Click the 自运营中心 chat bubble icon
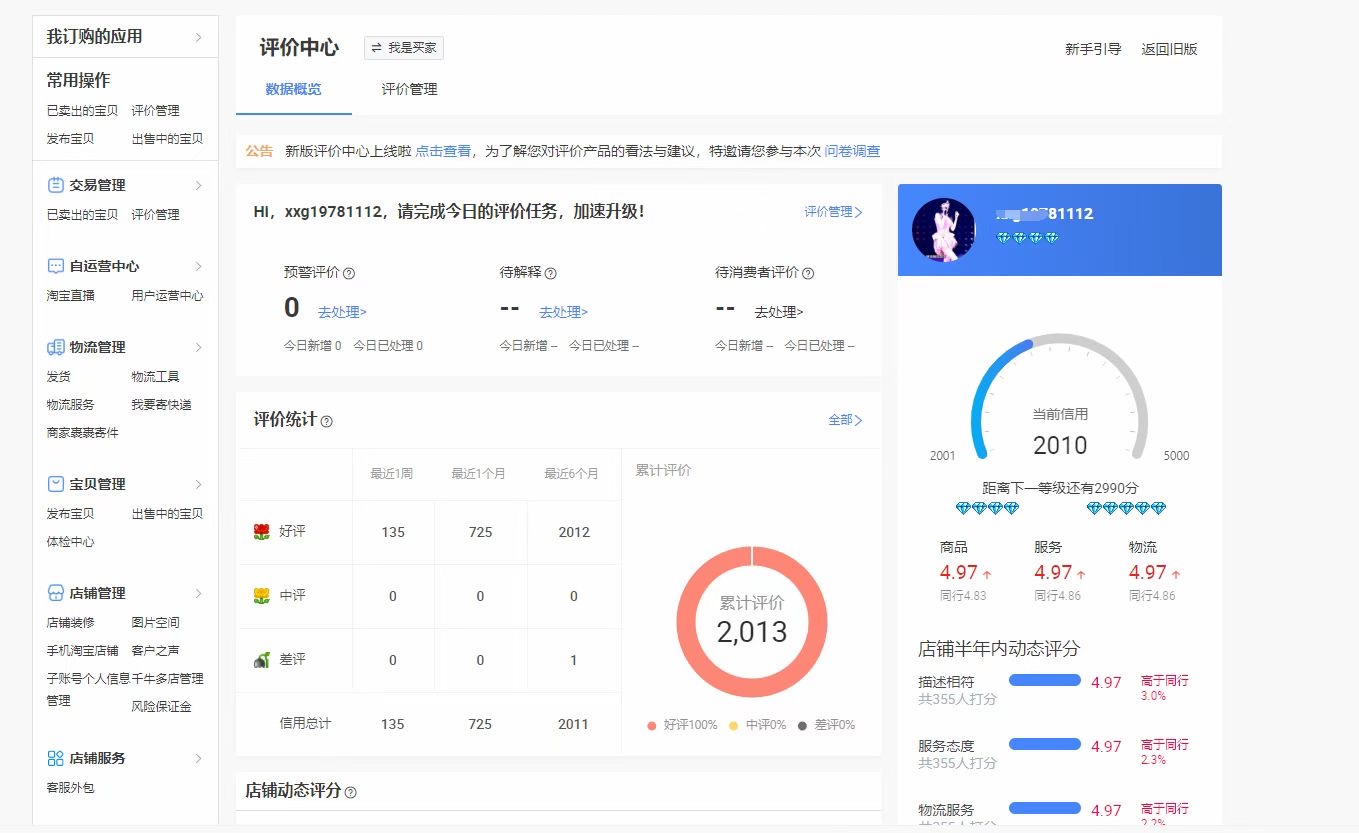Image resolution: width=1359 pixels, height=833 pixels. [x=56, y=266]
